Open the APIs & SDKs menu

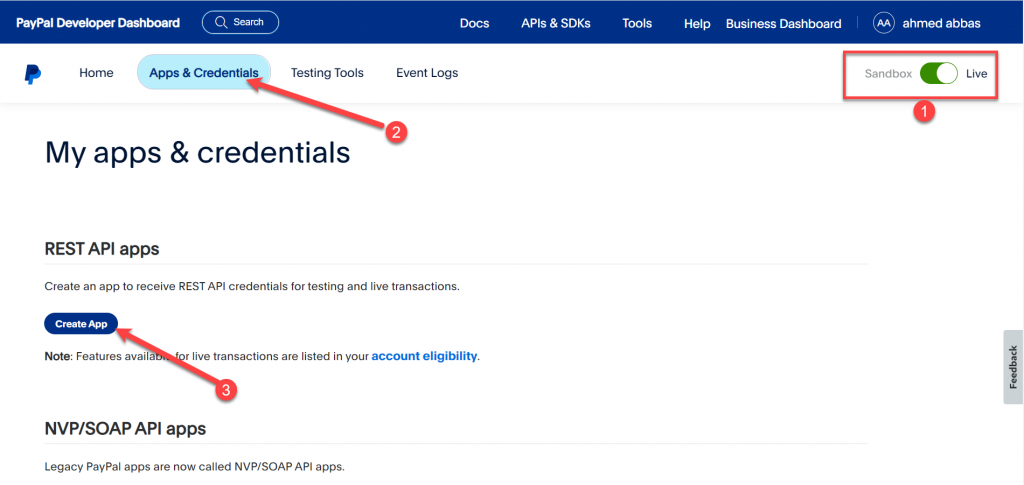pyautogui.click(x=556, y=23)
